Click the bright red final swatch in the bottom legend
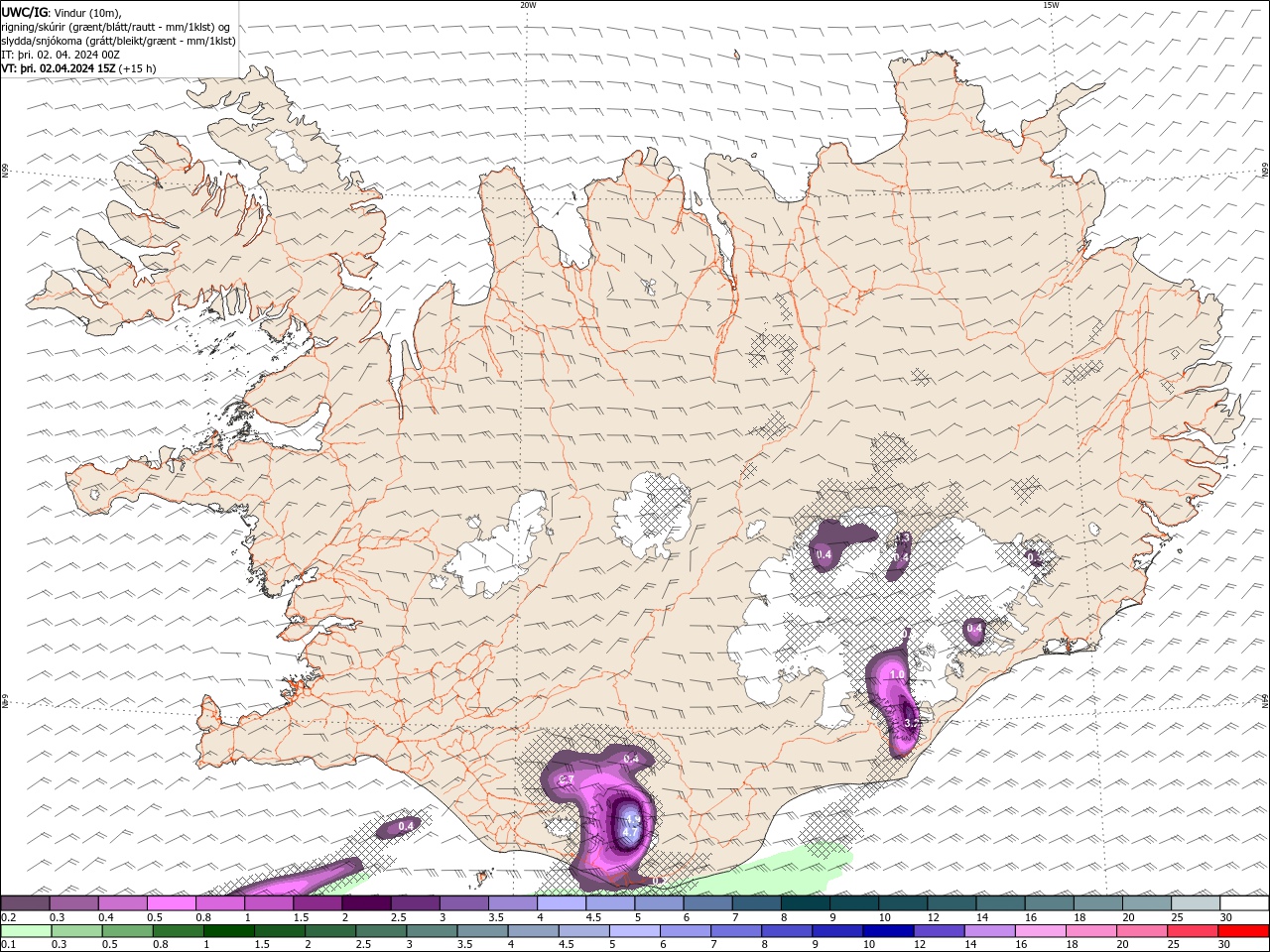The width and height of the screenshot is (1270, 952). tap(1242, 931)
